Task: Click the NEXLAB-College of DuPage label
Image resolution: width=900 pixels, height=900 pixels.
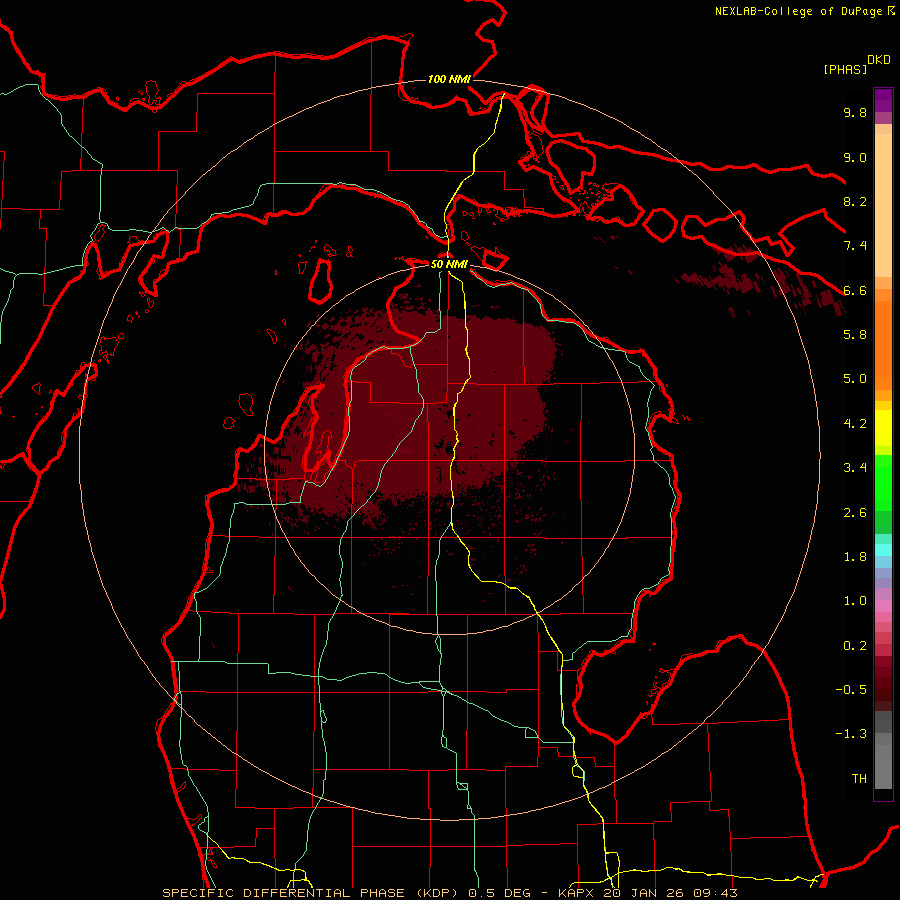Action: (x=805, y=11)
